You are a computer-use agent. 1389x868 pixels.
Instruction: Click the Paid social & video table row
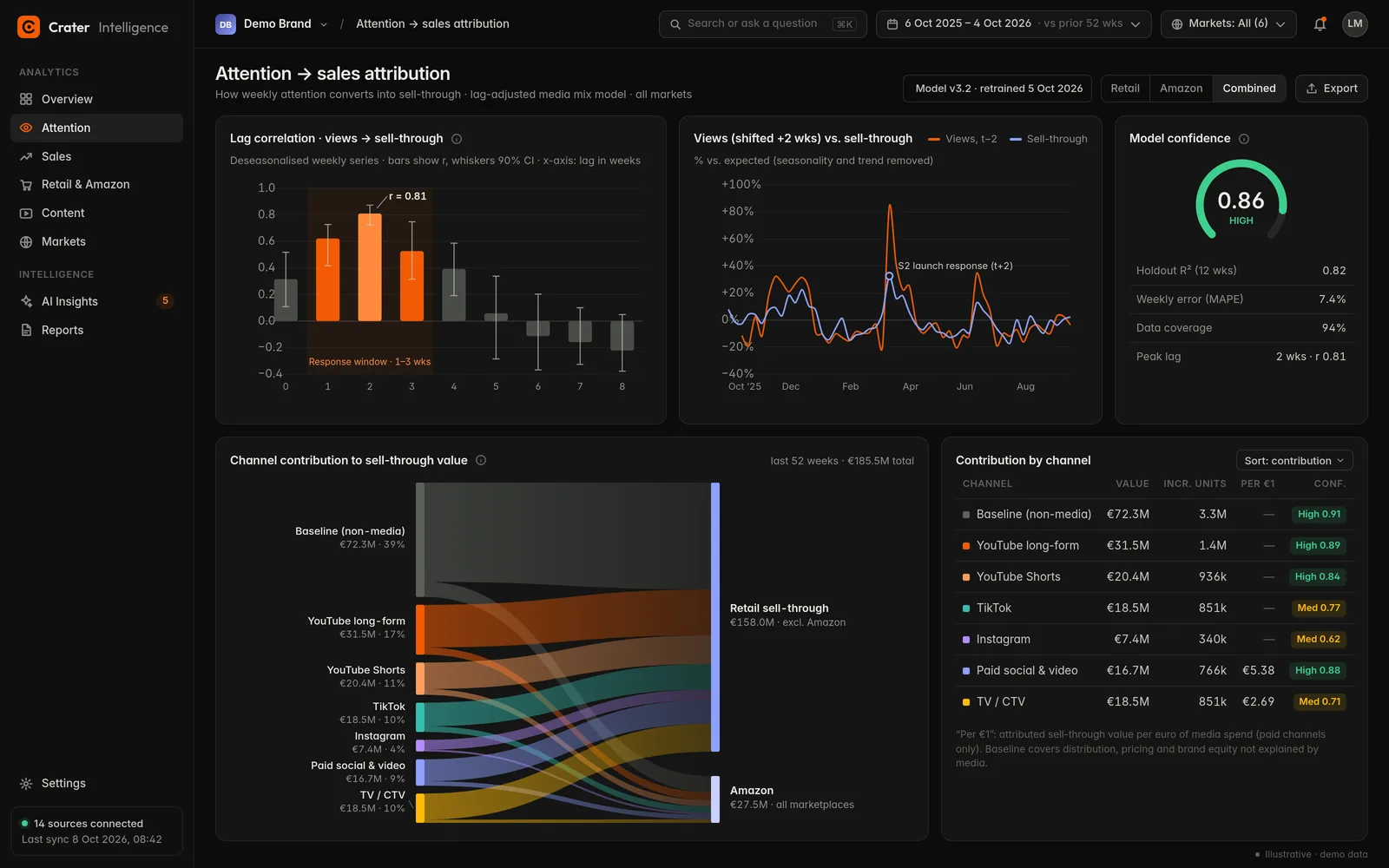coord(1154,671)
